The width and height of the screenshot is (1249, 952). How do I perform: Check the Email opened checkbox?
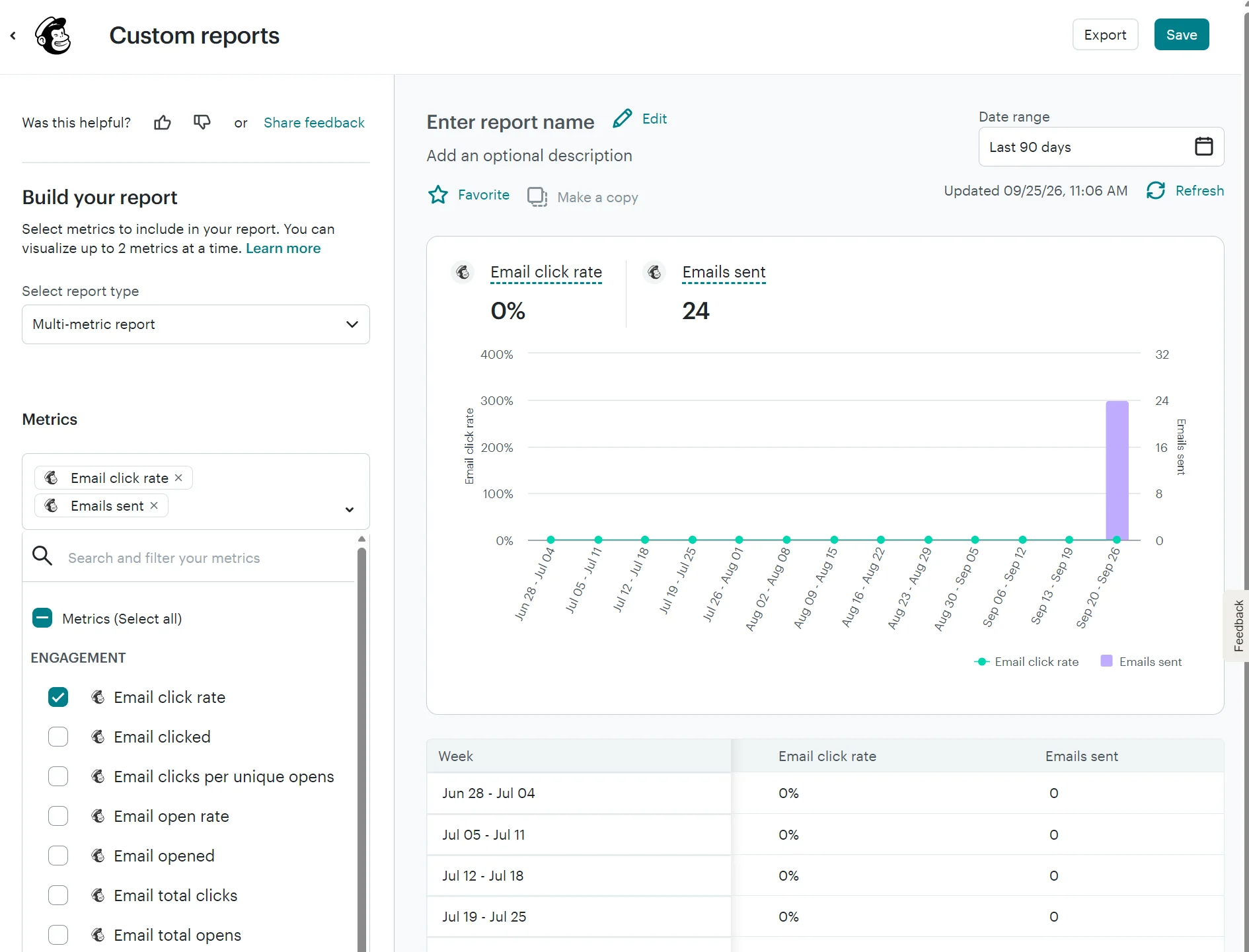pos(58,856)
